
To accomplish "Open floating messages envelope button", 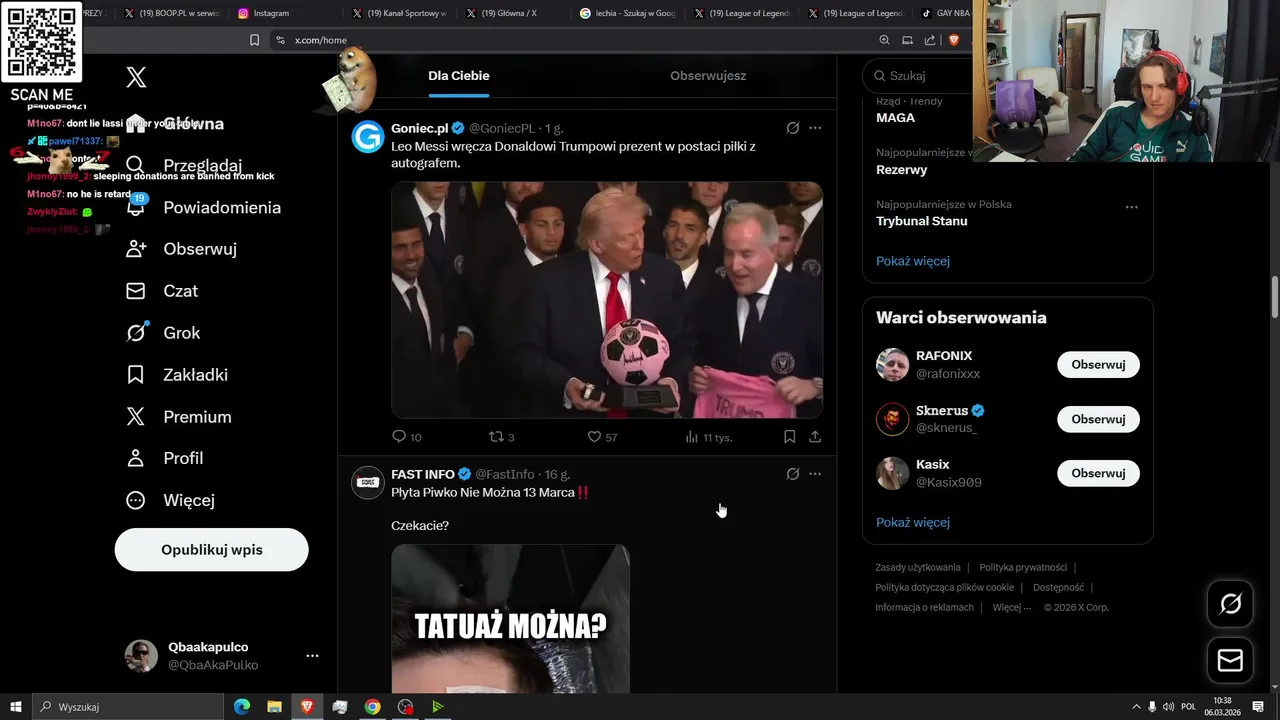I will point(1230,661).
